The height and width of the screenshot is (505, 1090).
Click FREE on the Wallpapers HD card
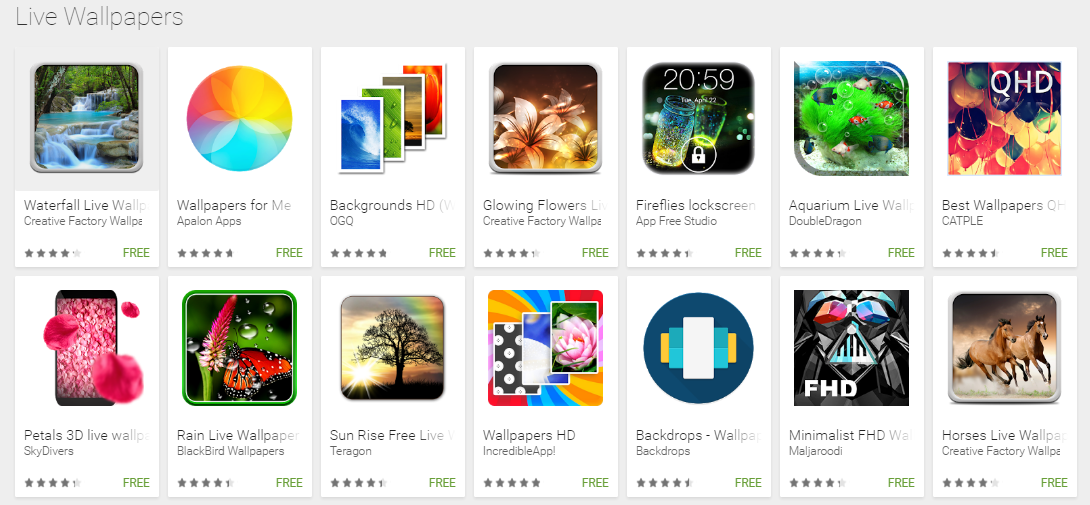[x=595, y=482]
